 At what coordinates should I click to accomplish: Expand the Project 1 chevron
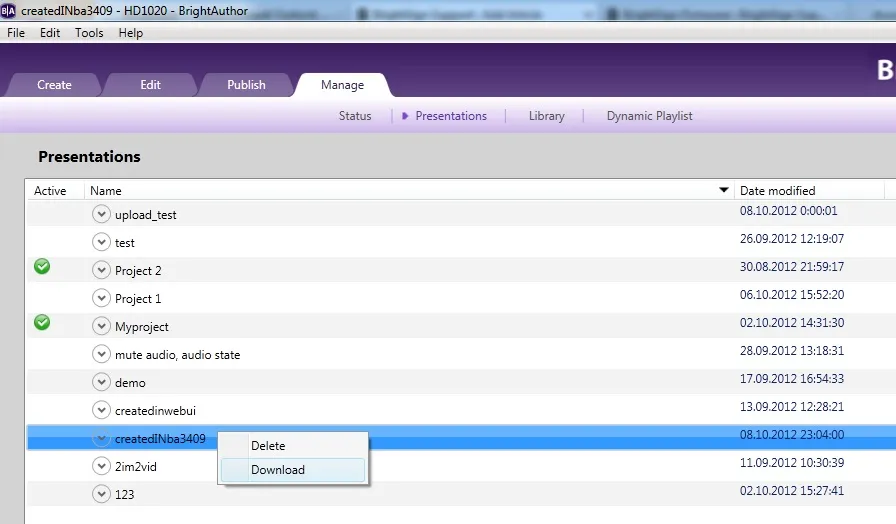tap(101, 298)
